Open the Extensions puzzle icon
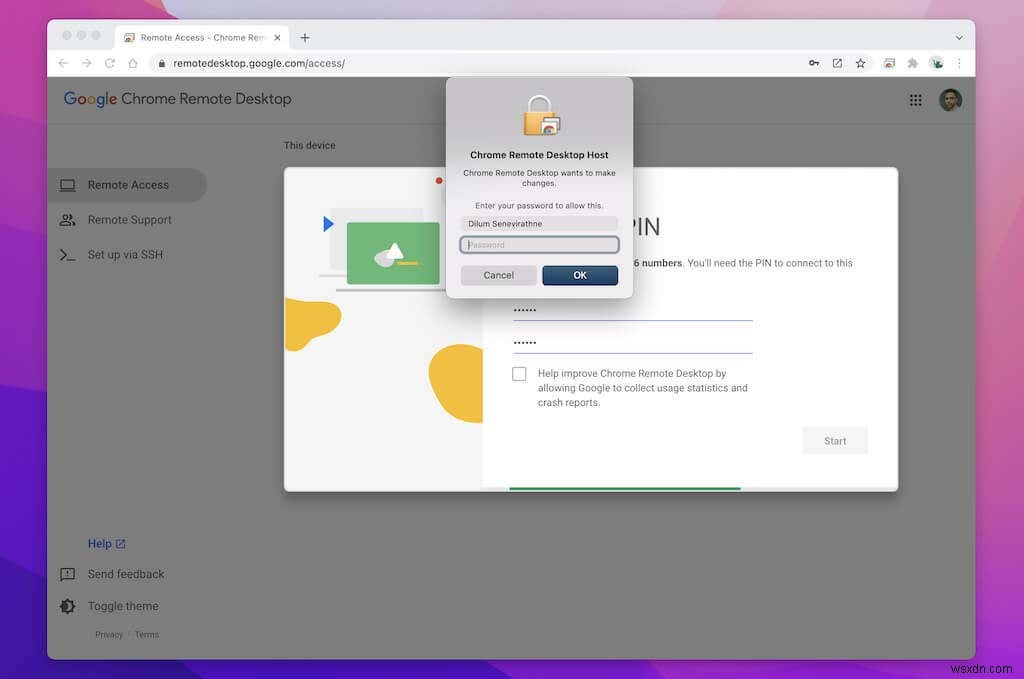 click(911, 62)
